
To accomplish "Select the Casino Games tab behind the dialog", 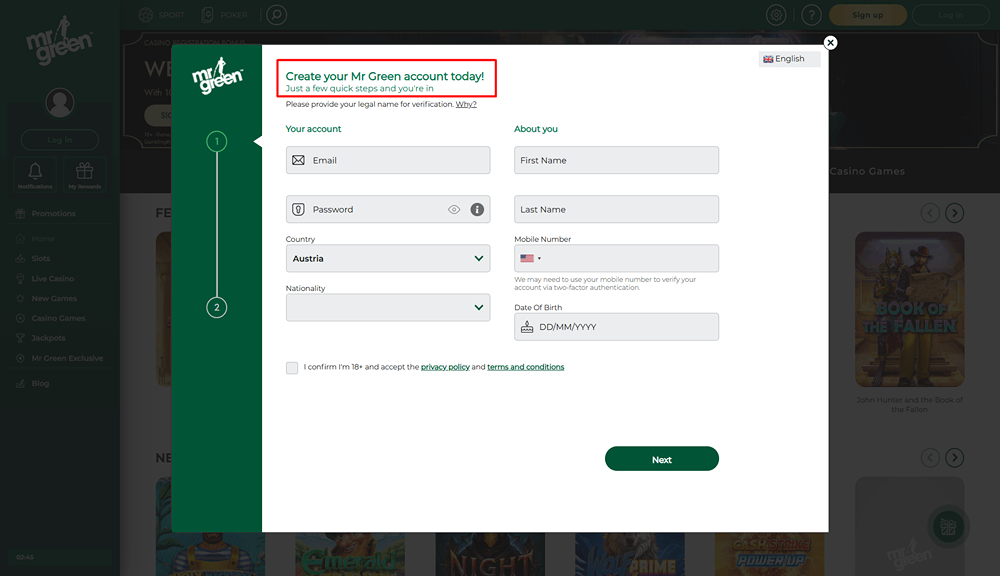I will pos(867,171).
